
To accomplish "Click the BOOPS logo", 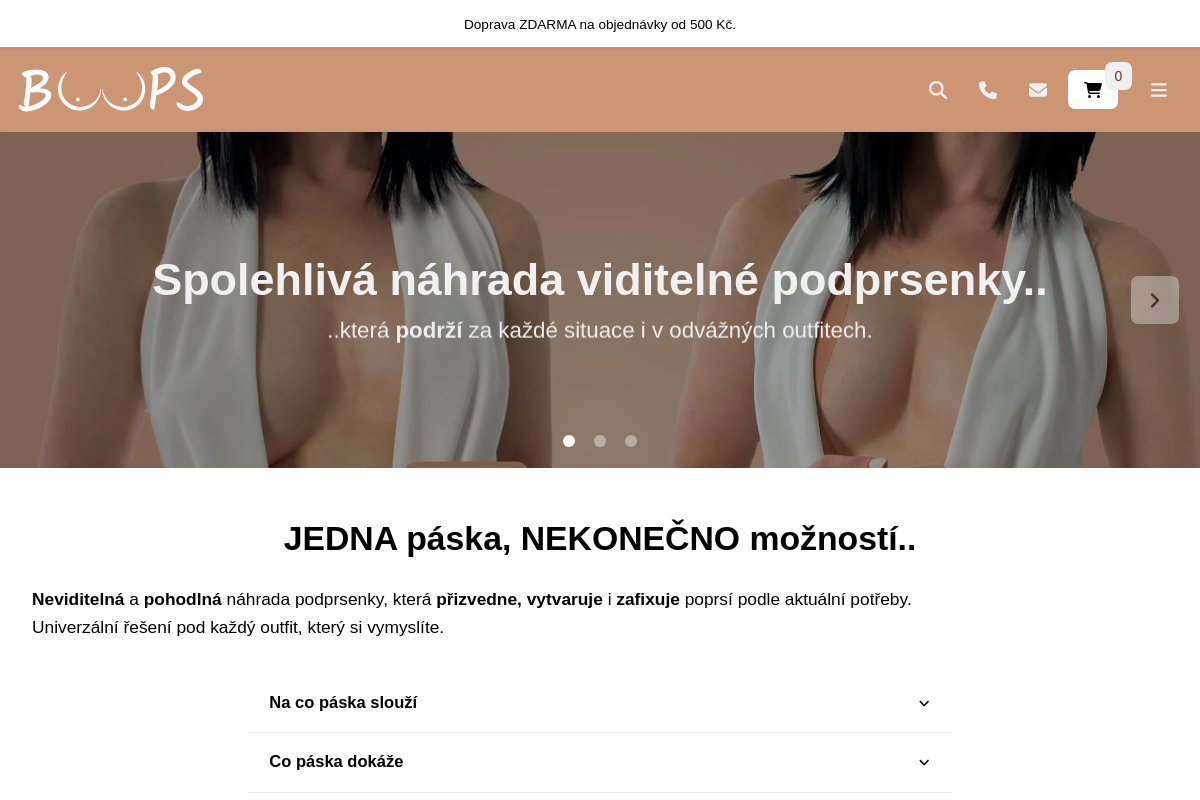I will [x=111, y=90].
